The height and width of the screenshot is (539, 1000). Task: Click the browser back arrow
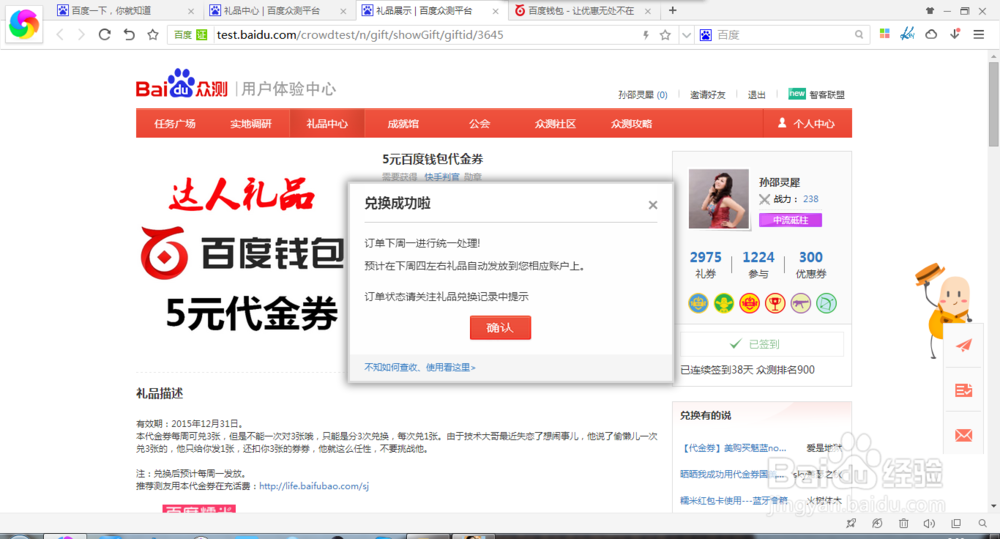pyautogui.click(x=60, y=34)
